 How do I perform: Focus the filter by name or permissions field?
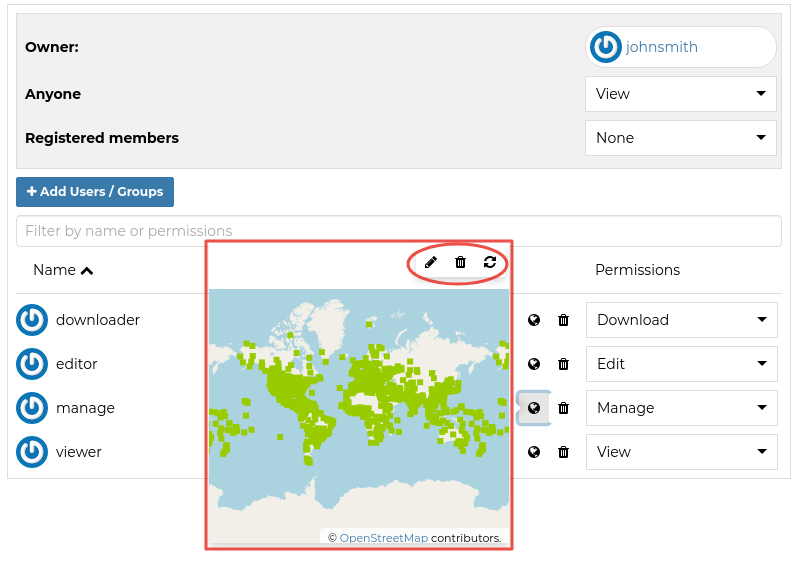398,231
